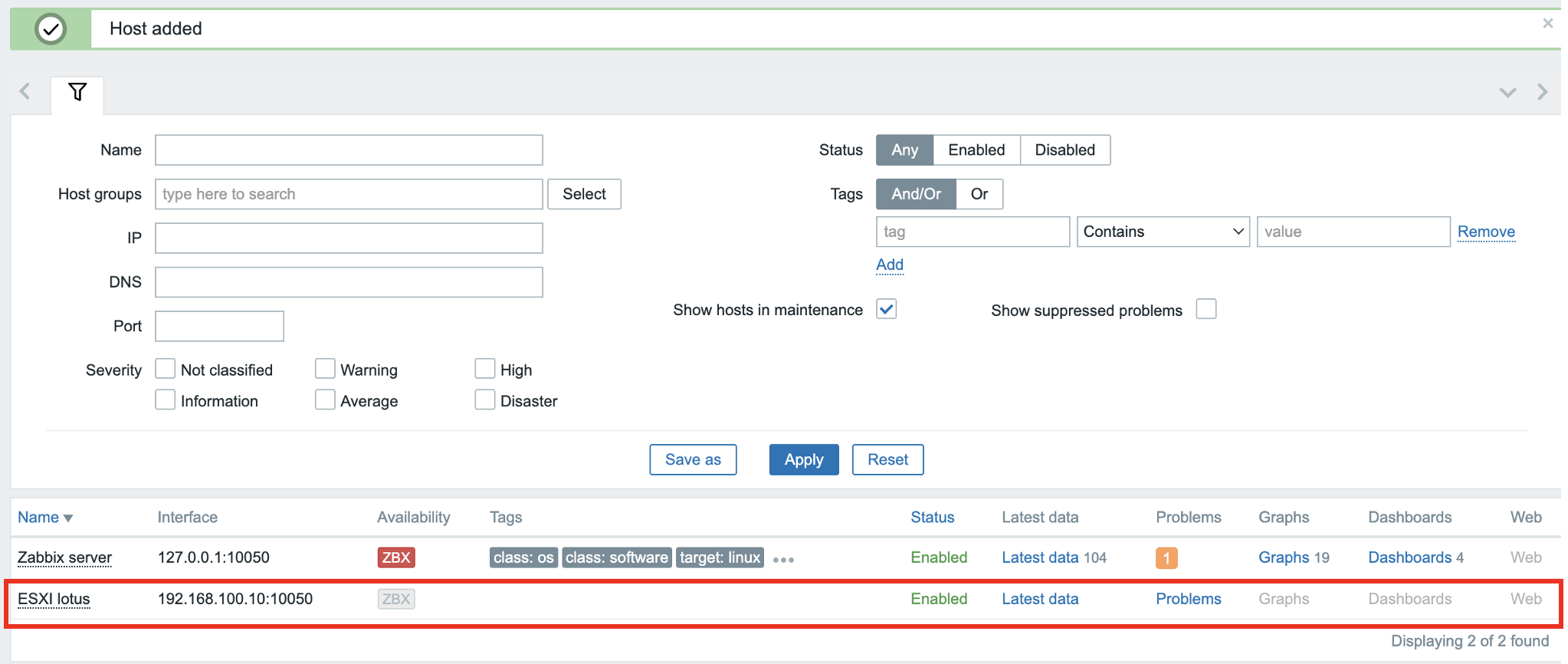Click the class: os tag badge
Image resolution: width=1568 pixels, height=664 pixels.
tap(523, 557)
